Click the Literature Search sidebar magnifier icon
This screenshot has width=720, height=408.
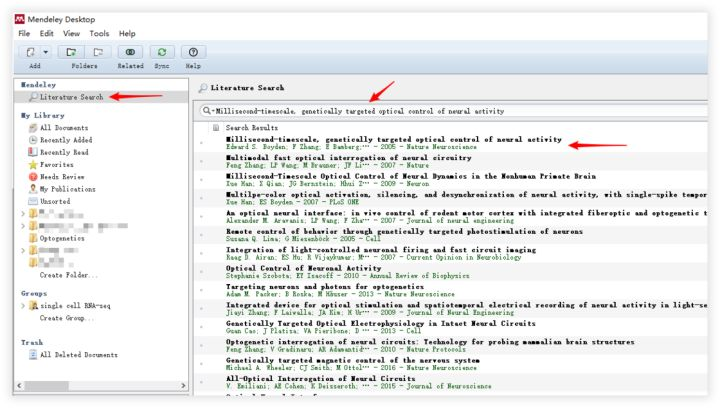[x=34, y=97]
